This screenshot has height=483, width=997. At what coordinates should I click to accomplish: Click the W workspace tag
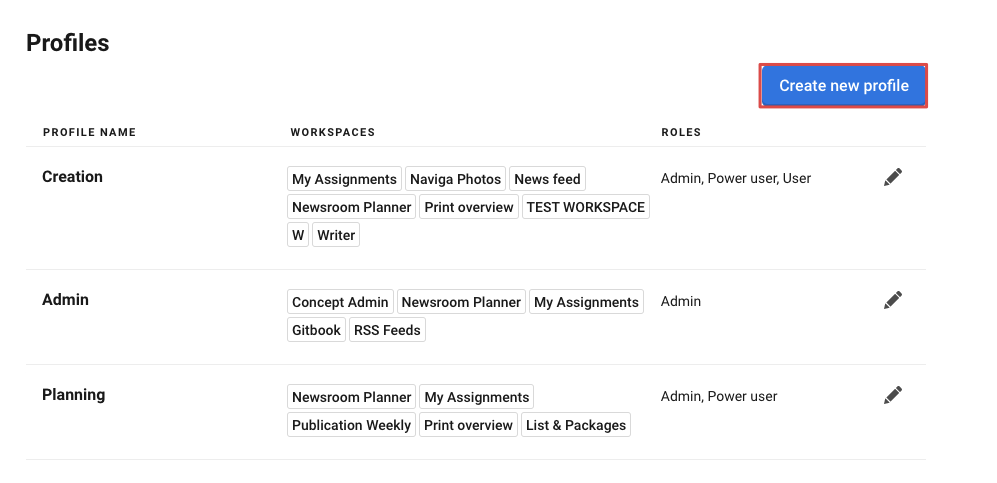[298, 235]
